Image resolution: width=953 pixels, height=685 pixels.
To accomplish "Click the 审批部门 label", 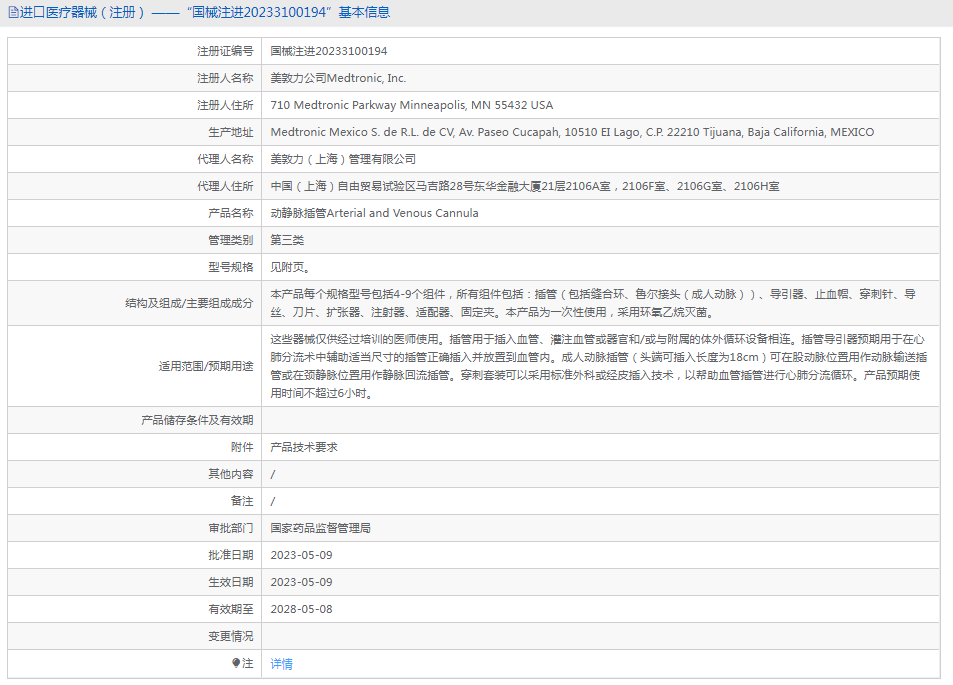I will click(230, 528).
